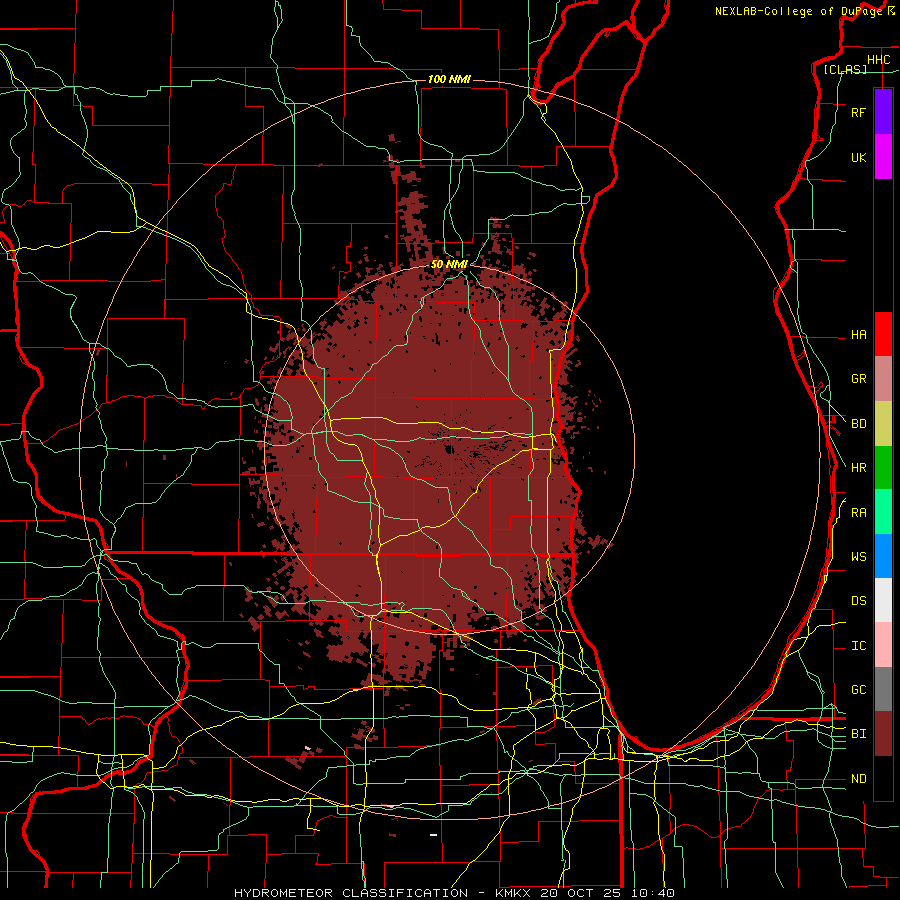Click the "10:40" timestamp in the caption
Screen dimensions: 900x900
coord(652,893)
